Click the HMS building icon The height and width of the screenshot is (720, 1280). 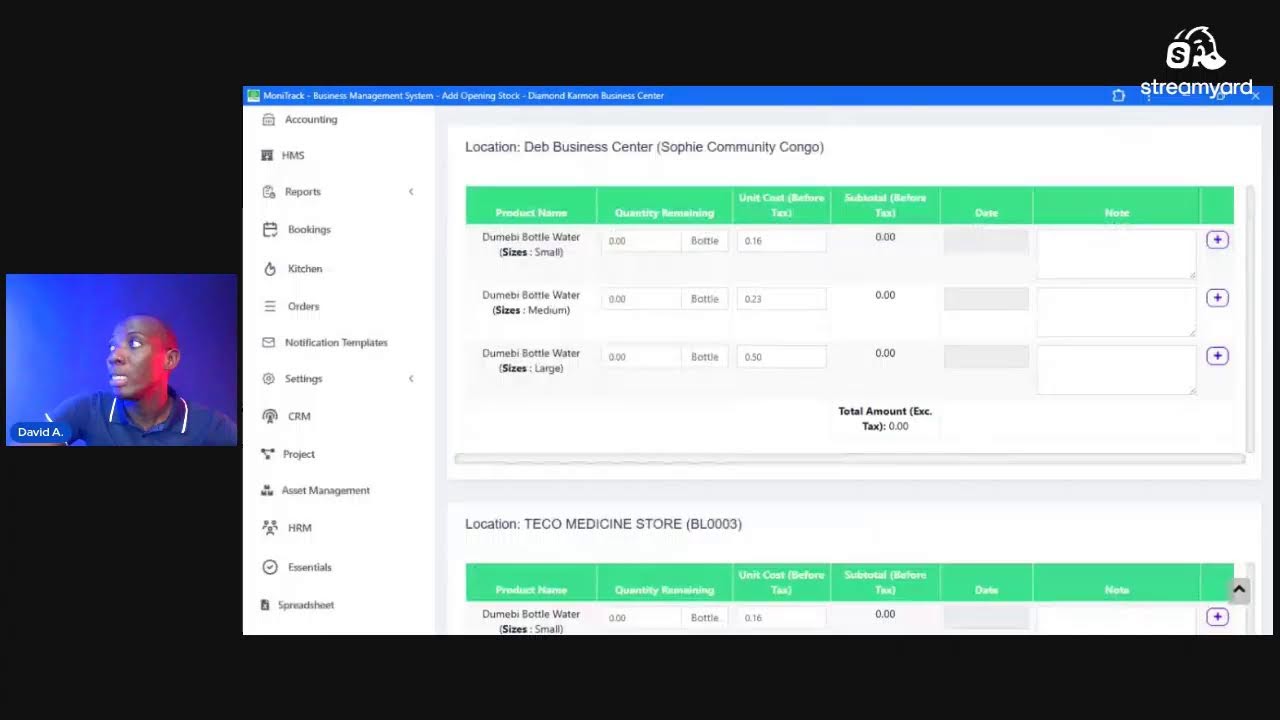point(267,155)
